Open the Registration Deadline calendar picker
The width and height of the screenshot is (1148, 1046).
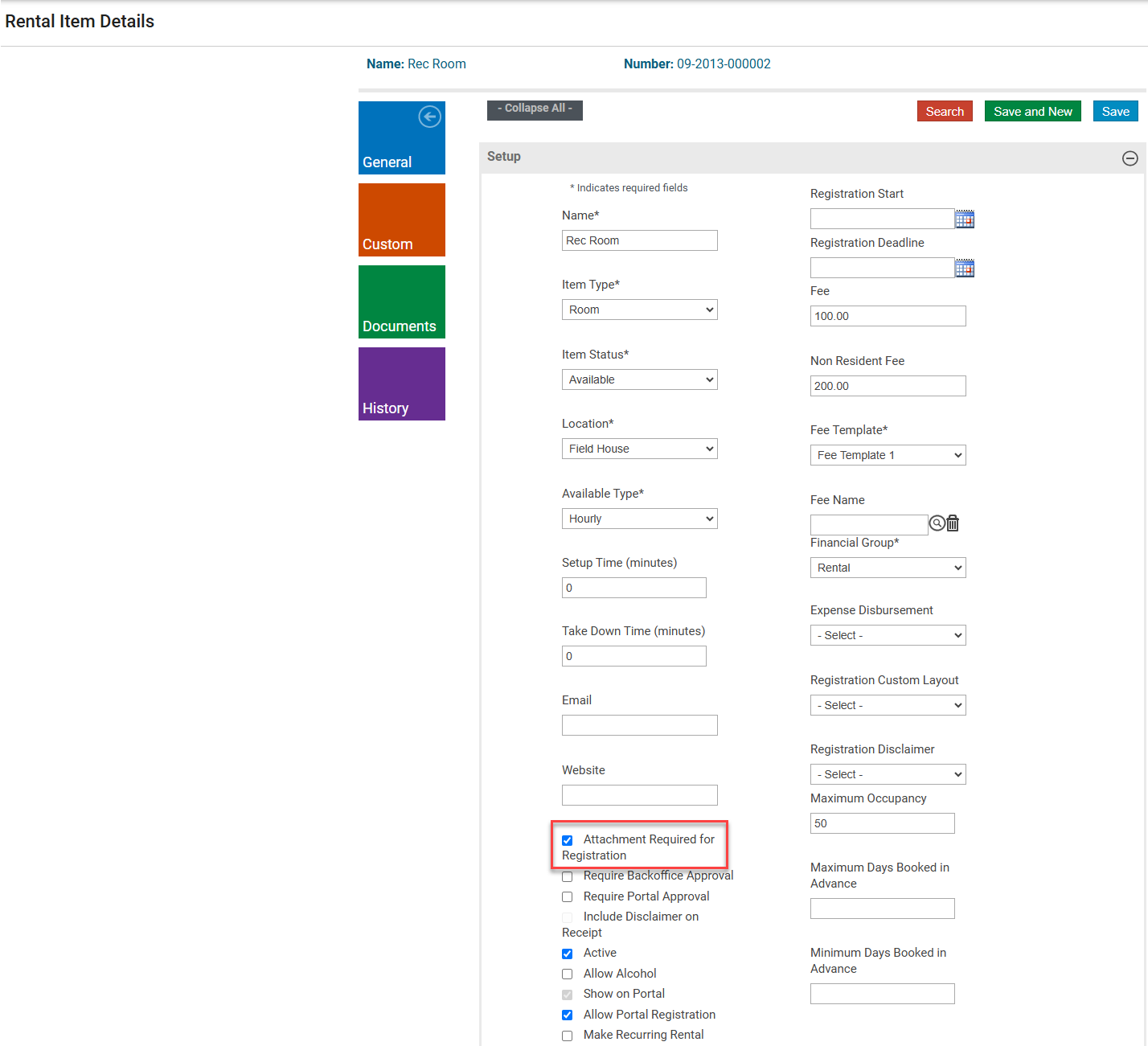[964, 269]
